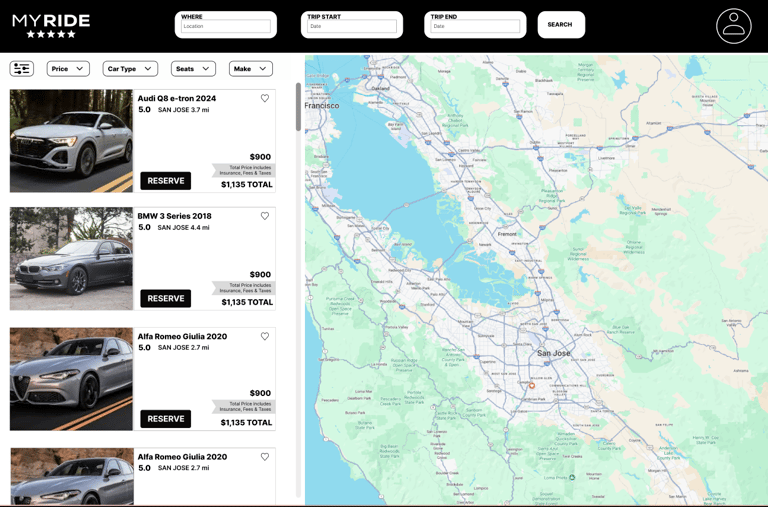The image size is (768, 507).
Task: Reserve the BMW 3 Series 2018
Action: point(166,298)
